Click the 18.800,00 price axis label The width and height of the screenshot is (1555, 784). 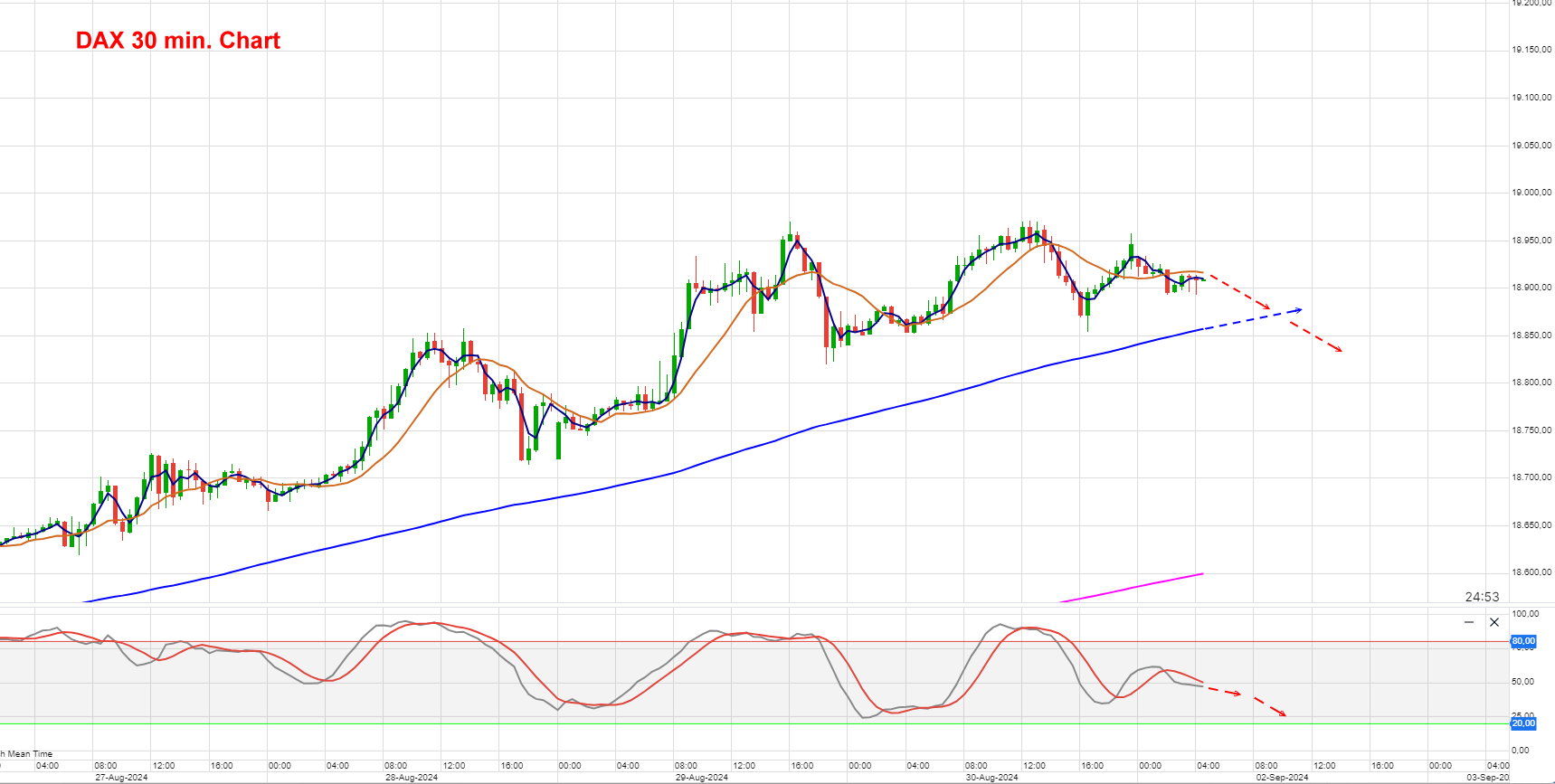(x=1531, y=383)
